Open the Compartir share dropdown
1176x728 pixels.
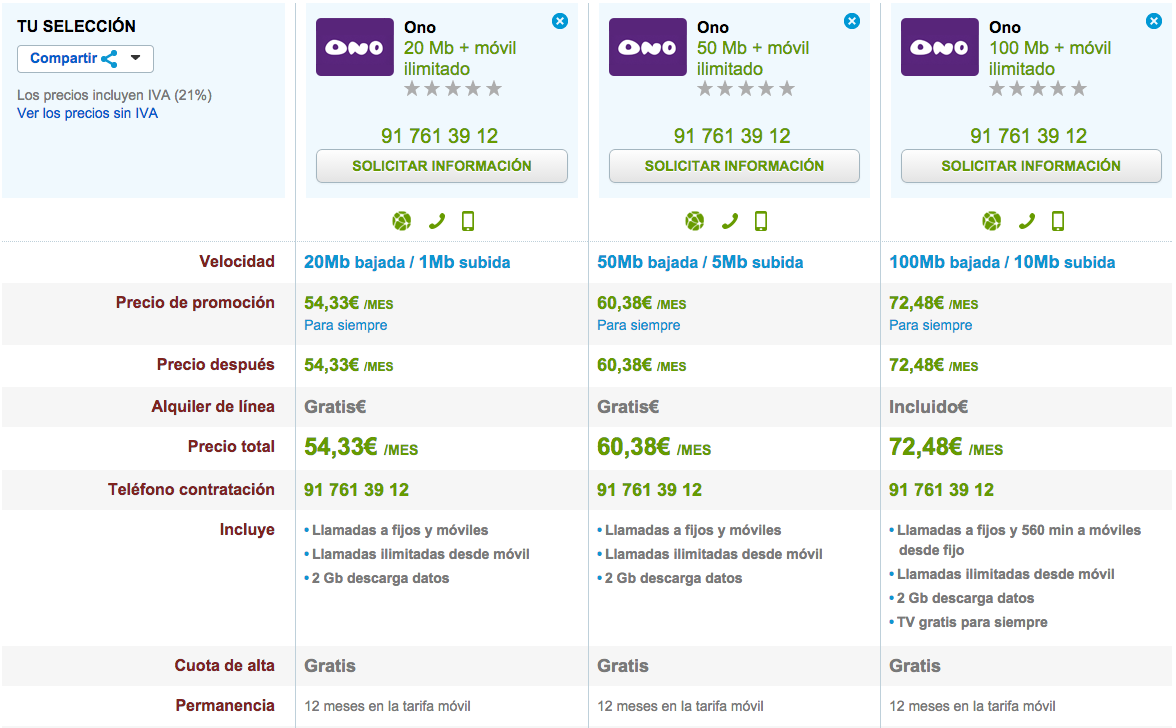point(86,58)
